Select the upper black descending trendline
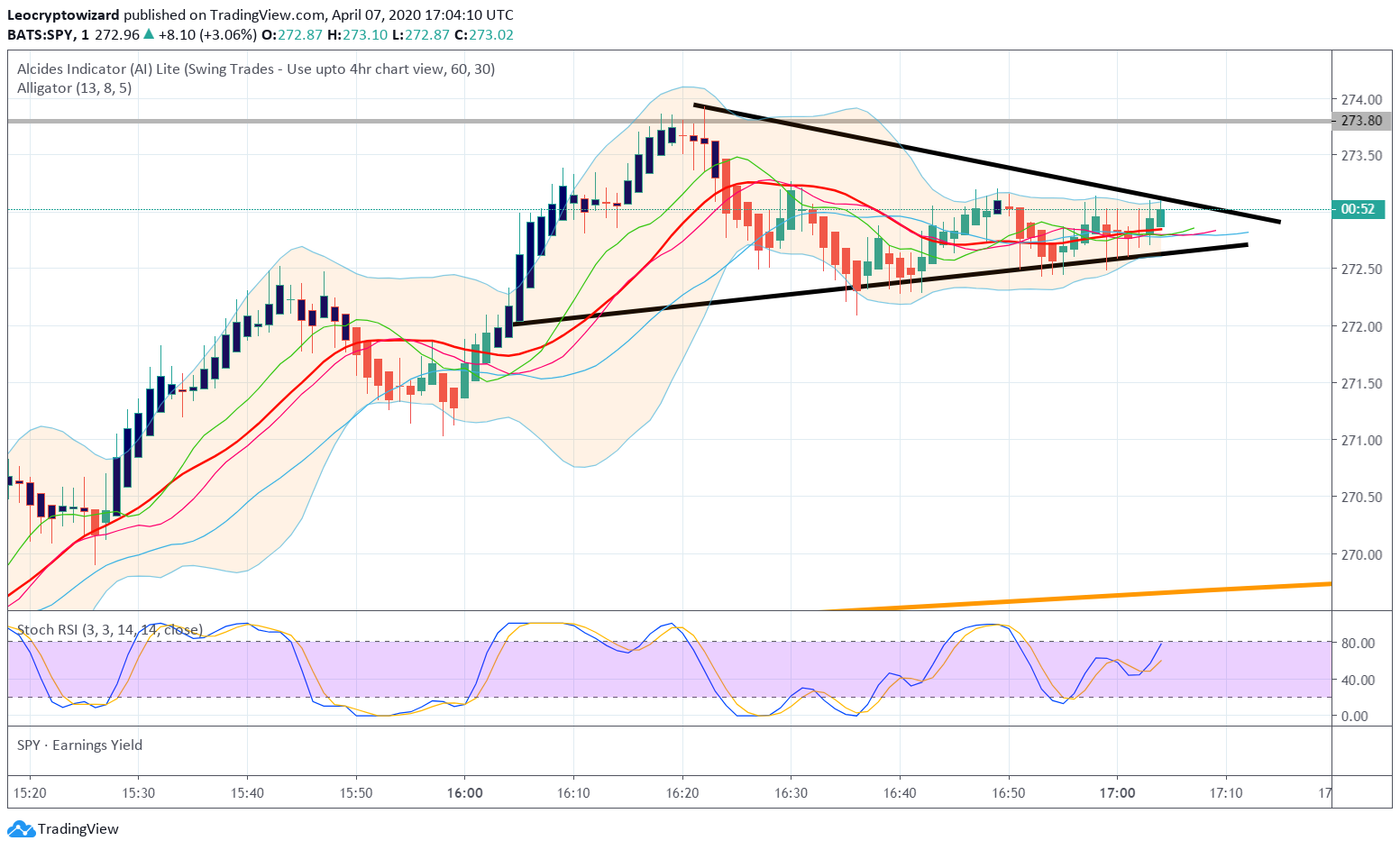1400x850 pixels. 987,163
